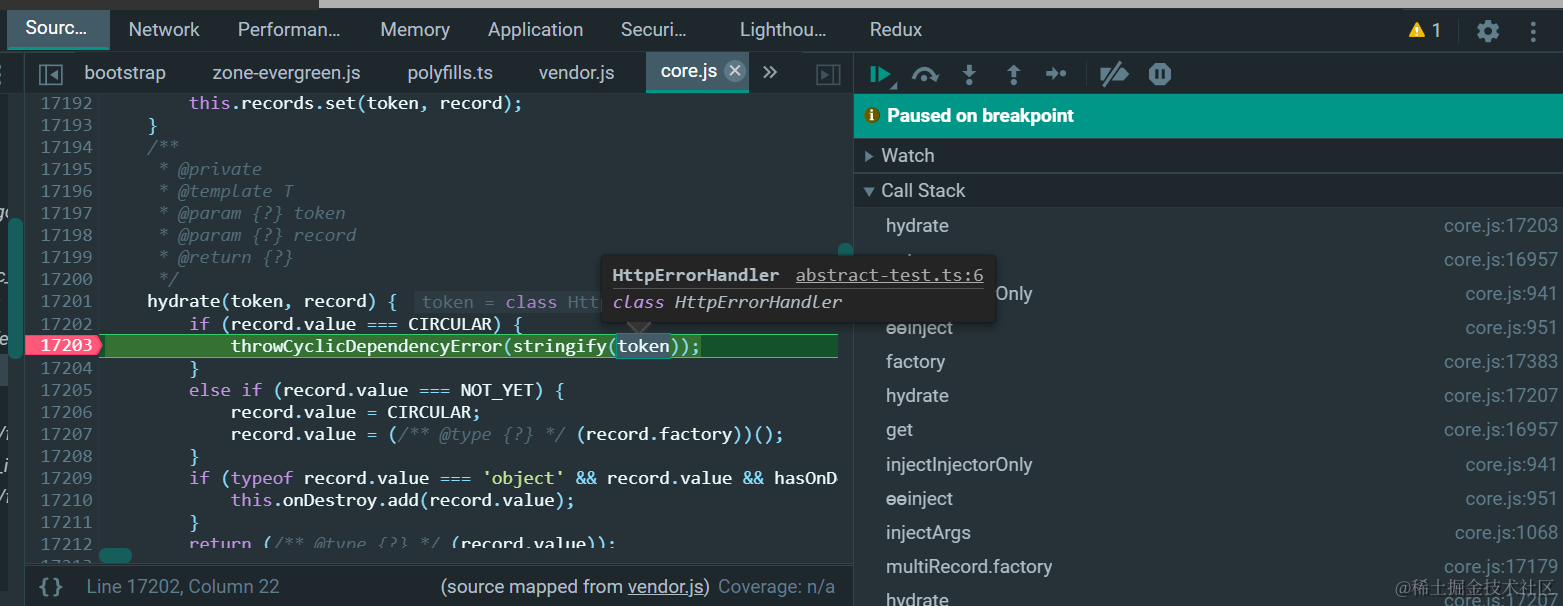Resume script execution
1563x606 pixels.
pyautogui.click(x=880, y=74)
